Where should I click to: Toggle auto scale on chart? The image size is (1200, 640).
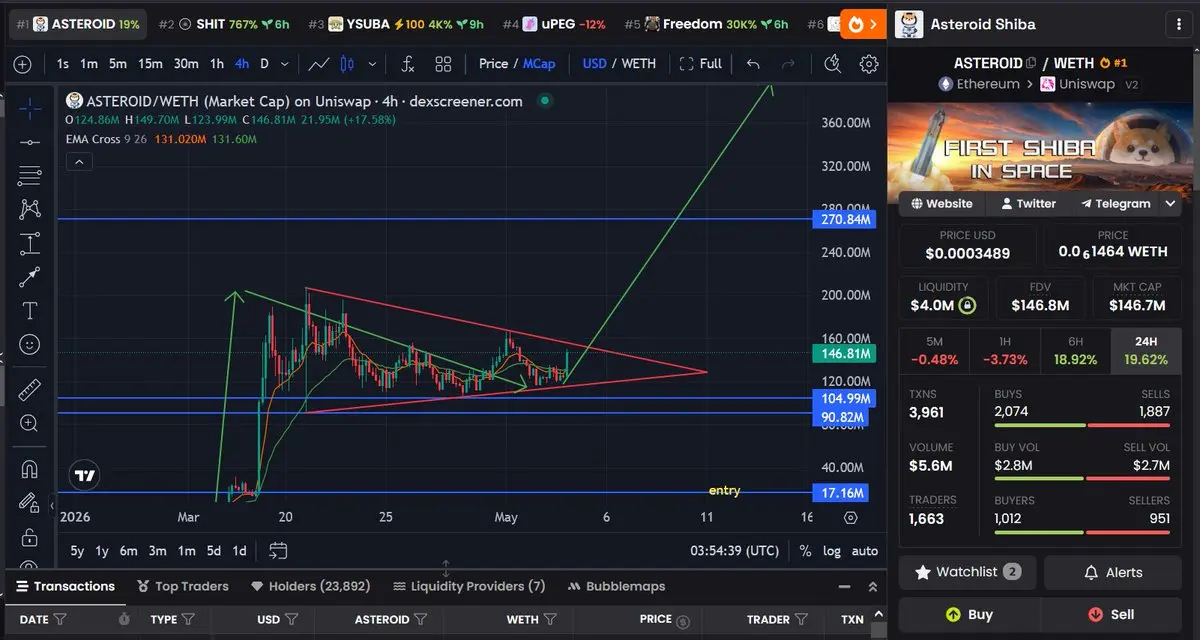pos(864,551)
